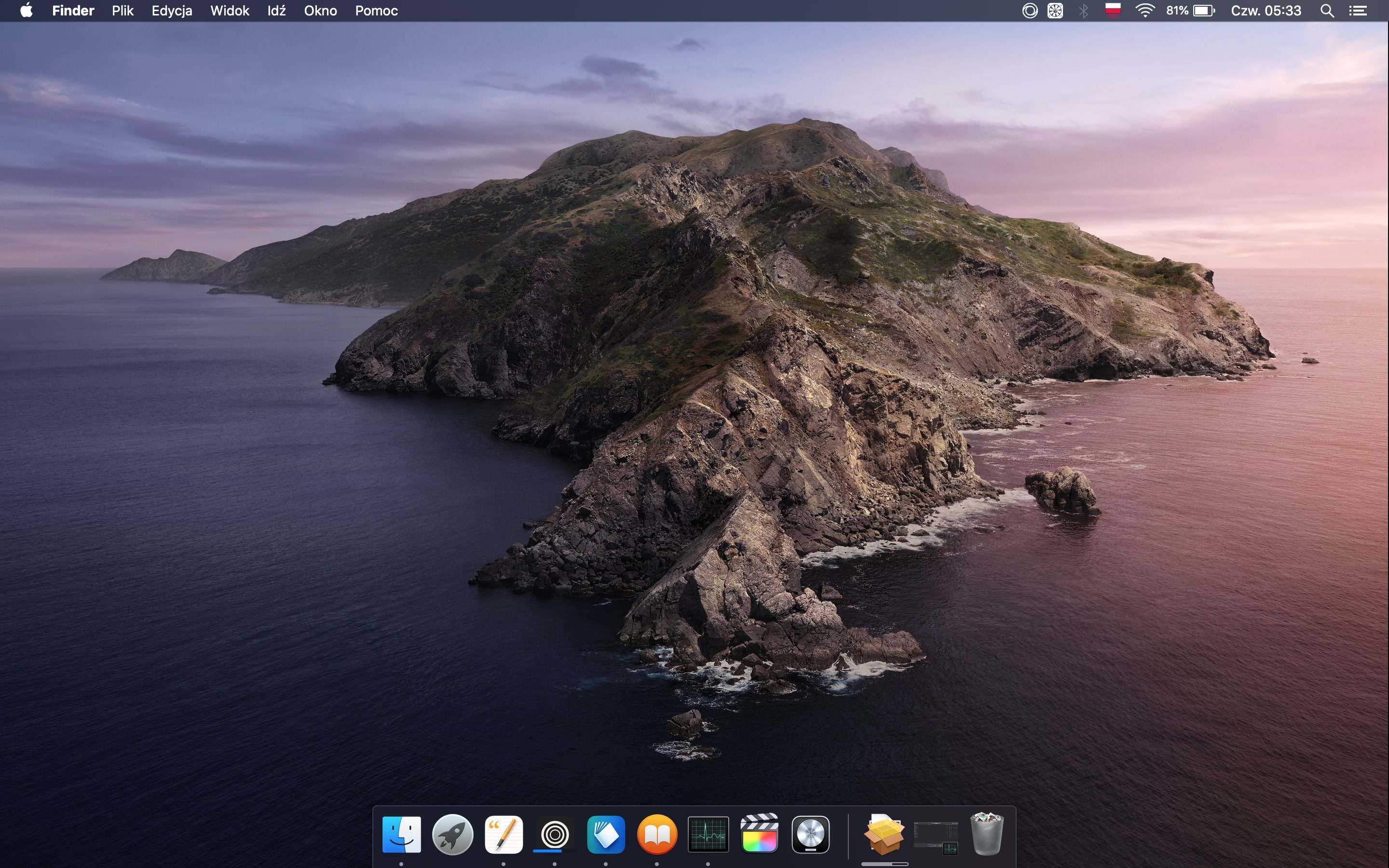
Task: Open the installer package box in Dock
Action: (884, 834)
